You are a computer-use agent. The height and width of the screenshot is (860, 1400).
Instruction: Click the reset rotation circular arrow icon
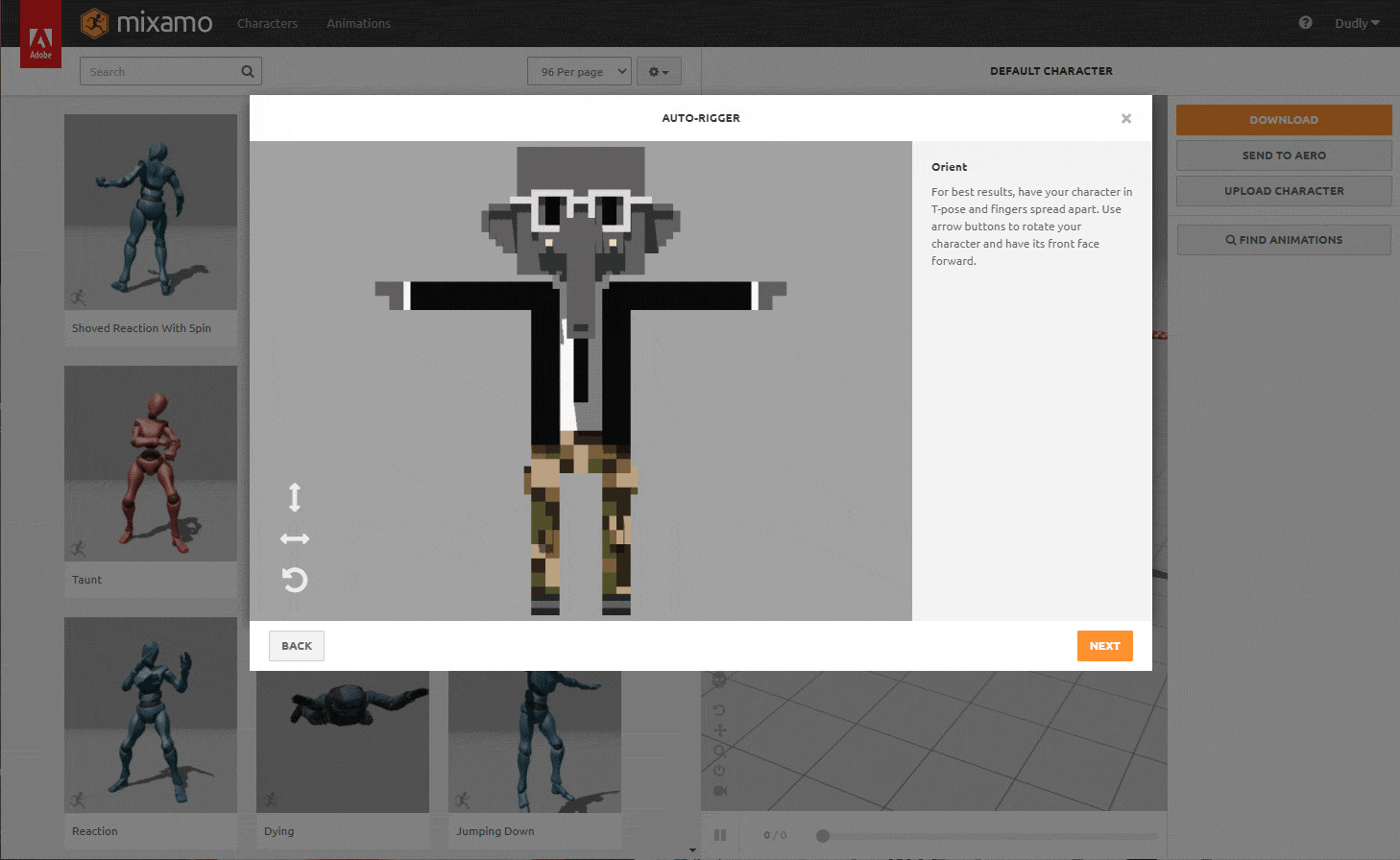click(295, 580)
